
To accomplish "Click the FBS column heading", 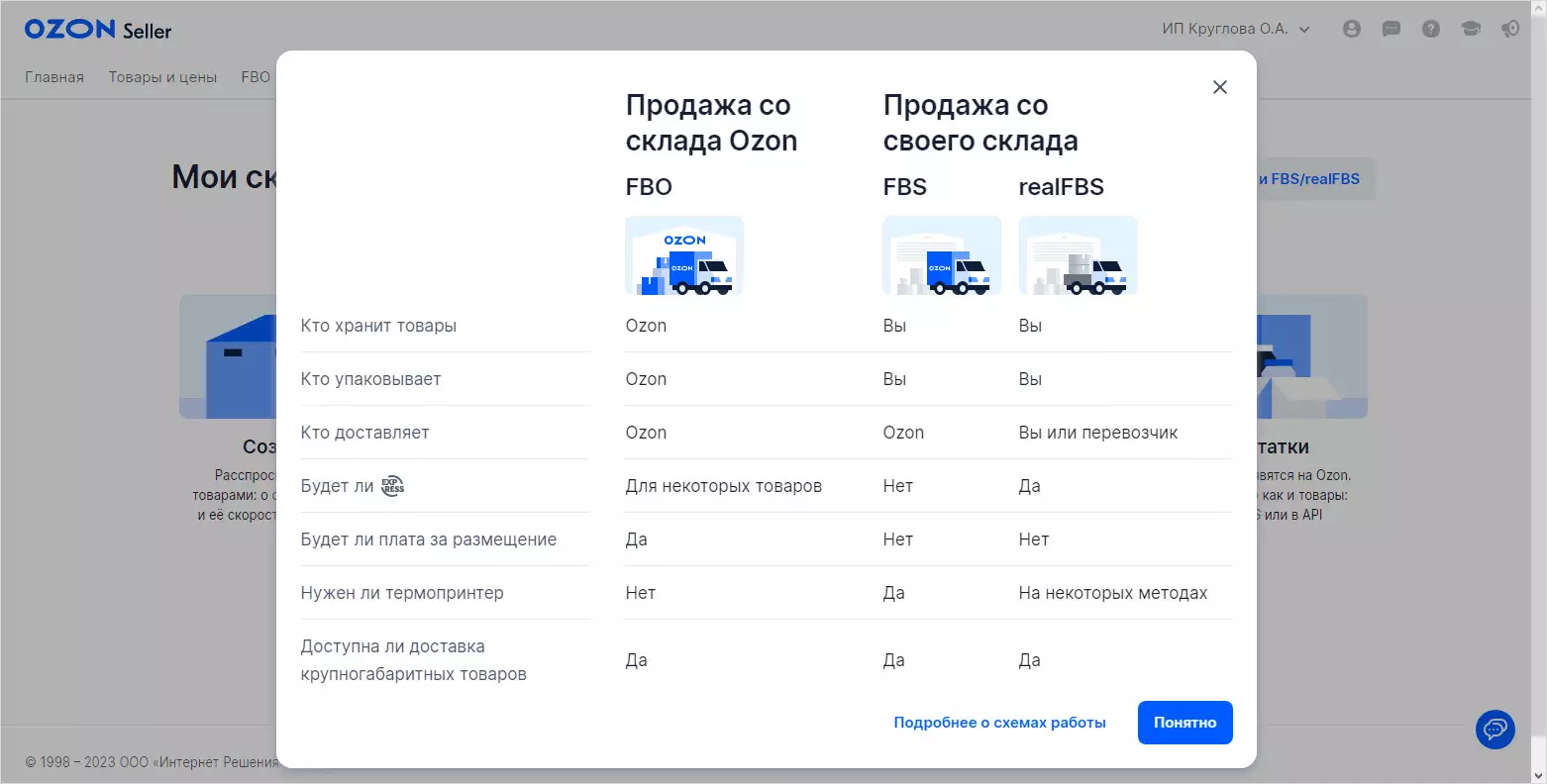I will [x=905, y=187].
